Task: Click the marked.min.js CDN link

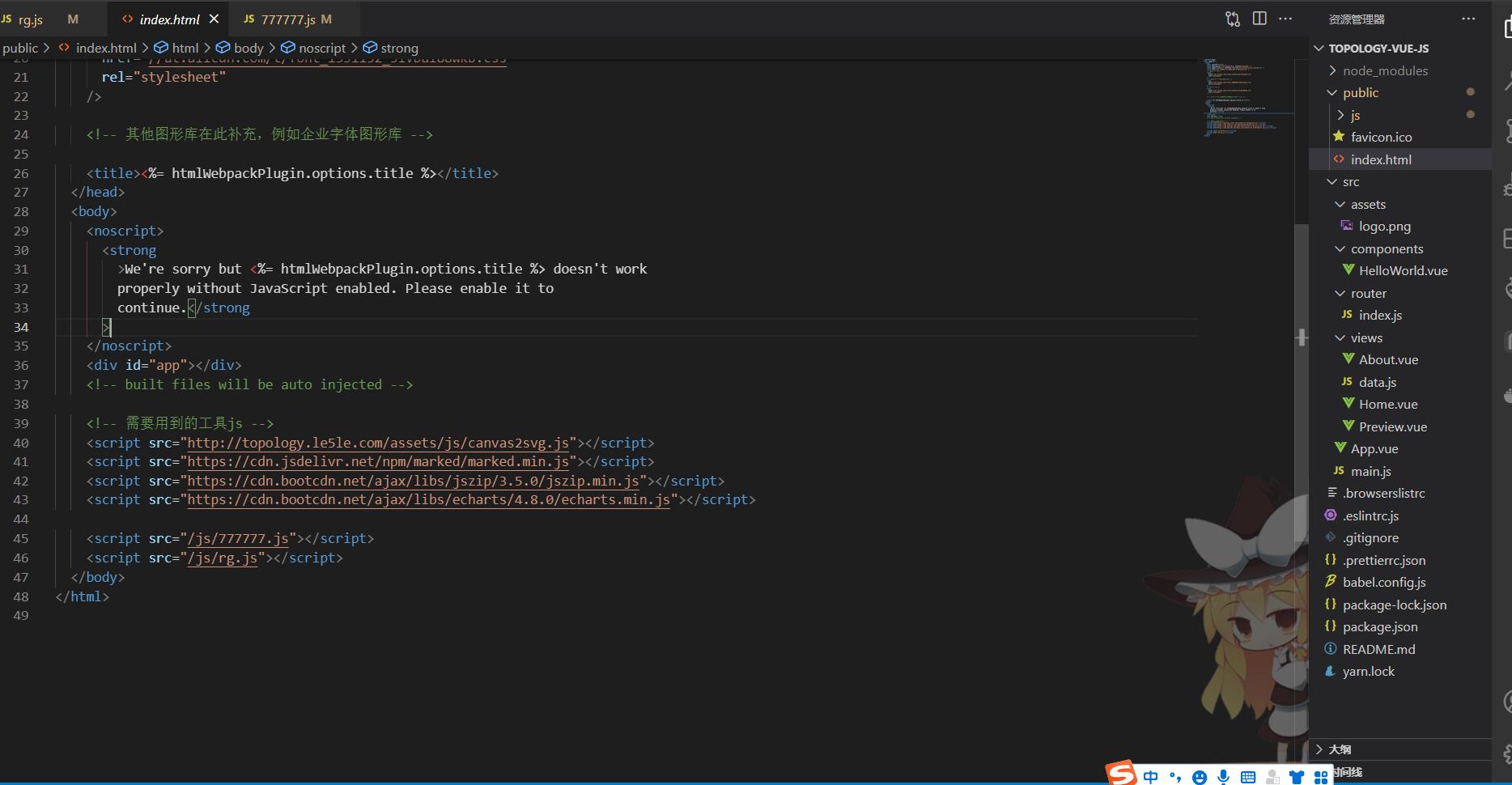Action: pyautogui.click(x=378, y=461)
